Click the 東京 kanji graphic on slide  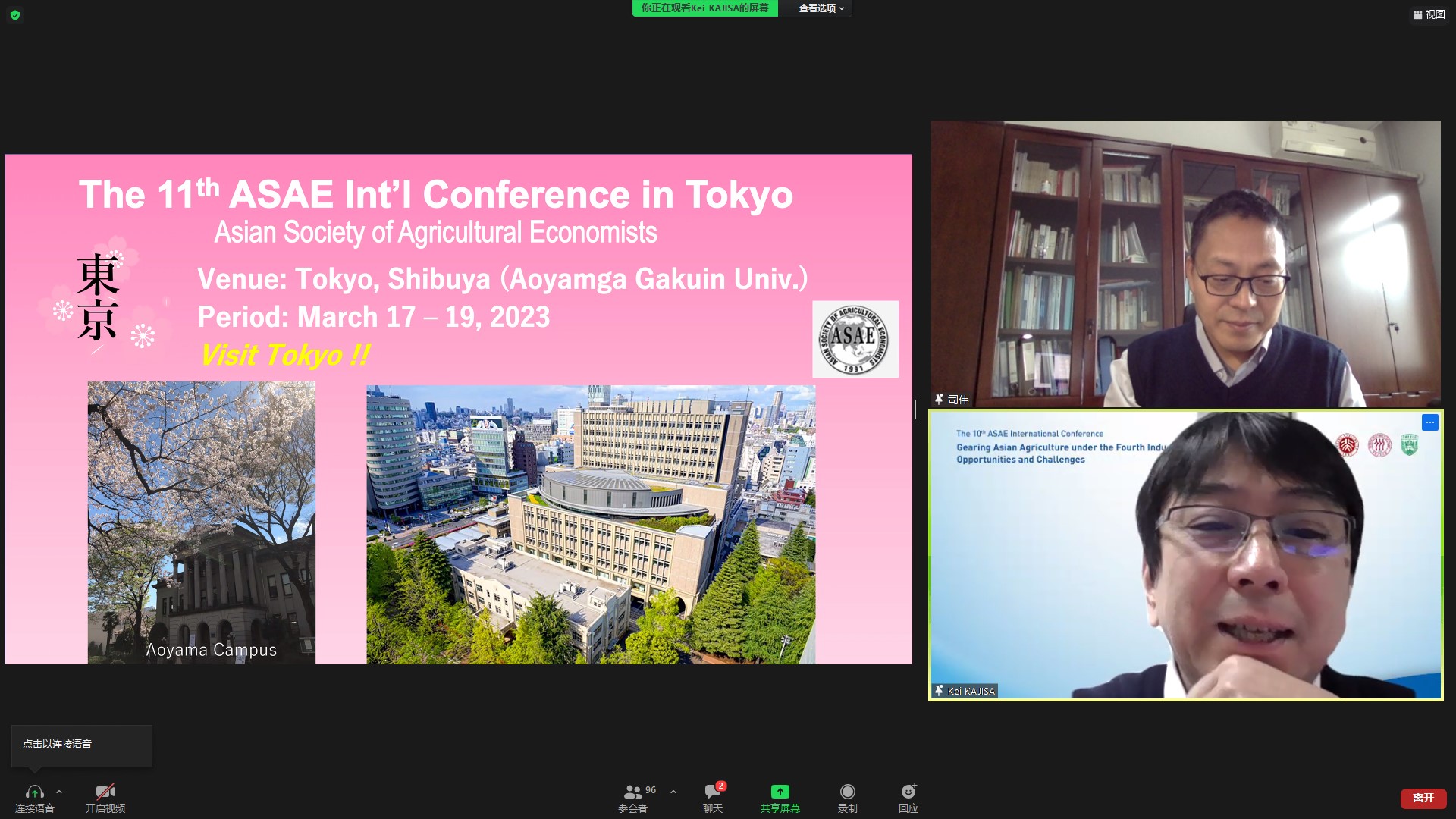click(97, 297)
